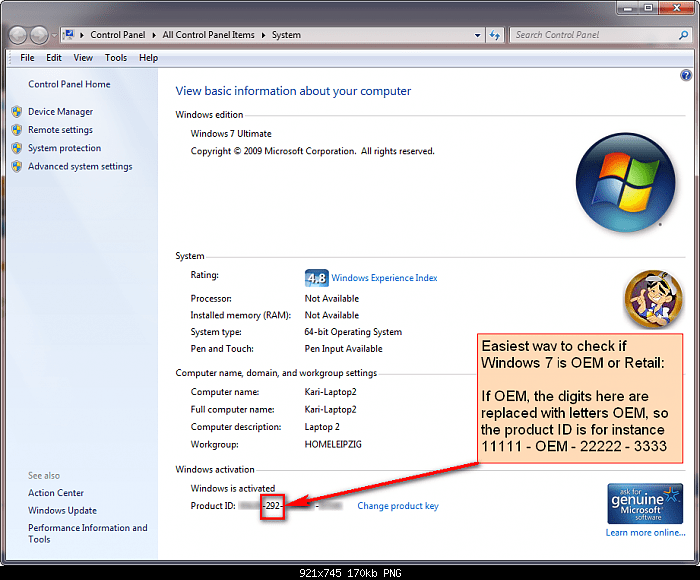Open Windows Update link
The height and width of the screenshot is (580, 700).
62,510
